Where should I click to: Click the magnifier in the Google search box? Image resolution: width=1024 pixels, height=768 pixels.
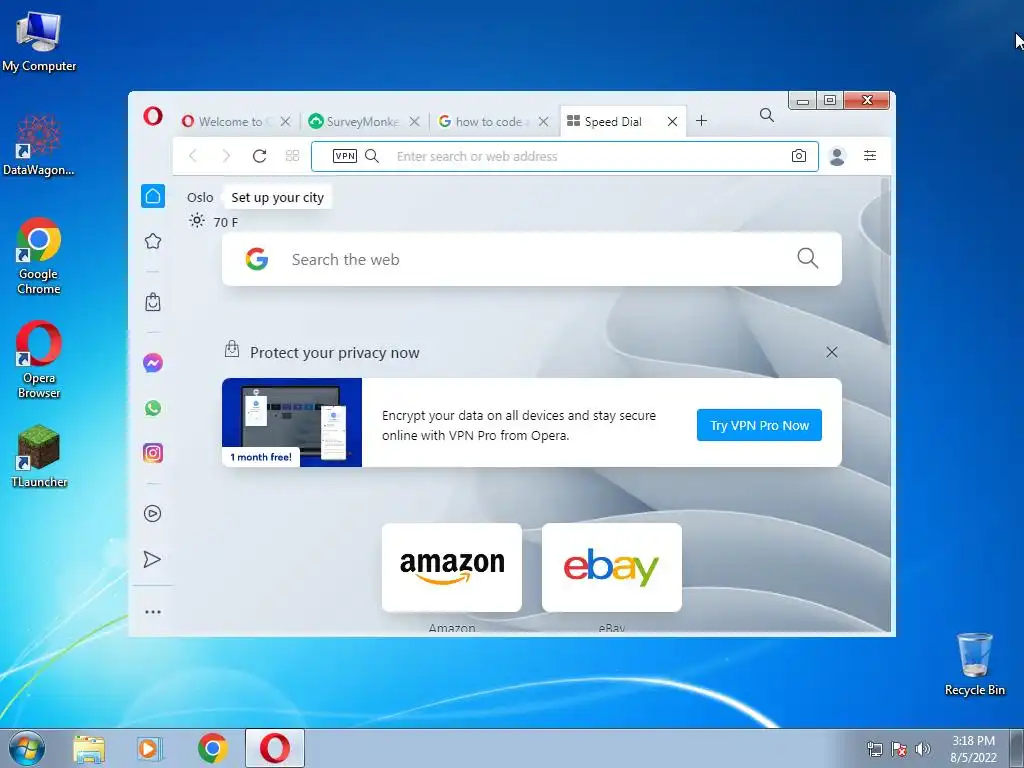pyautogui.click(x=808, y=258)
